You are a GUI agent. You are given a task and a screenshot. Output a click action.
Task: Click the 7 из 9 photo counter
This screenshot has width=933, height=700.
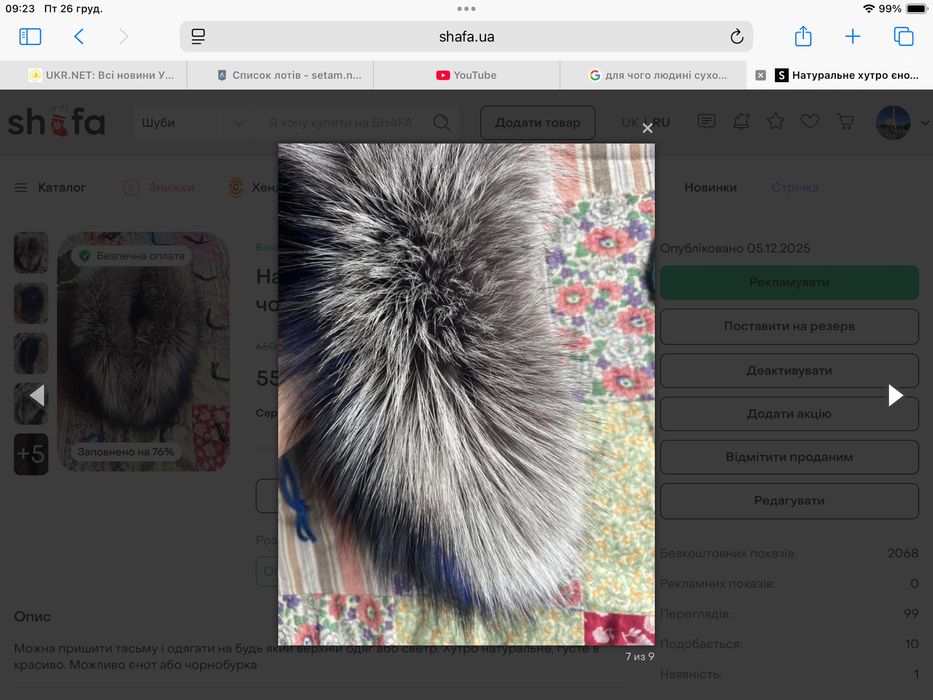640,657
